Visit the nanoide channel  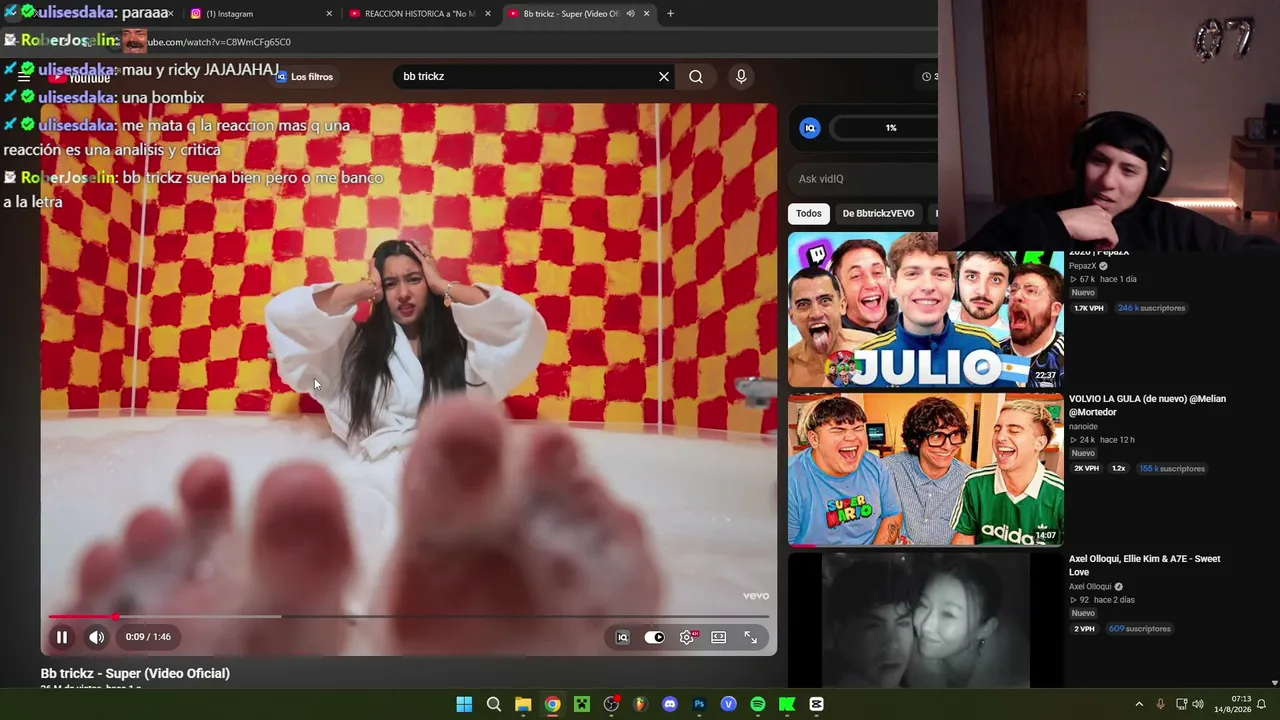[1083, 426]
